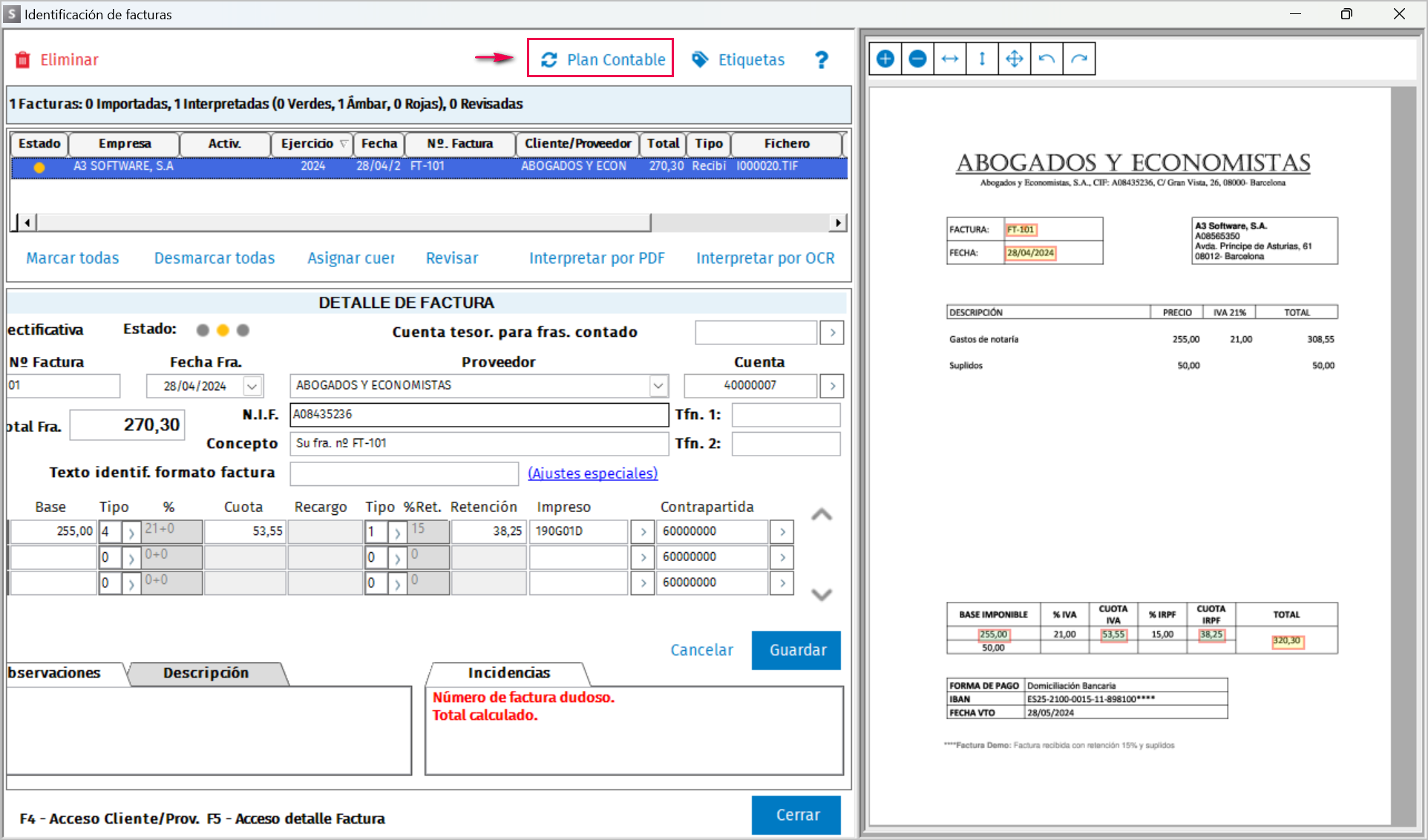Open Tipo lookup for first line IVA type 4
Viewport: 1428px width, 840px height.
click(x=131, y=532)
